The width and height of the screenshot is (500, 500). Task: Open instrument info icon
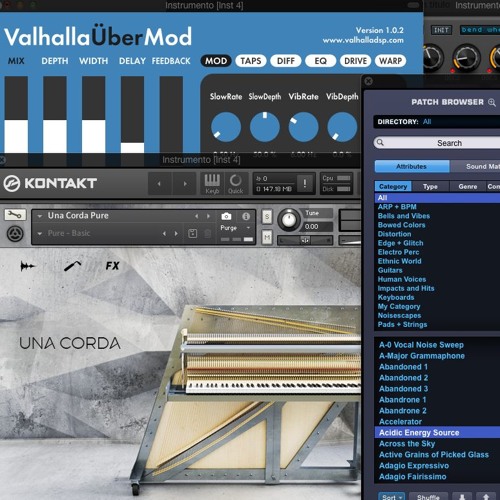(246, 216)
